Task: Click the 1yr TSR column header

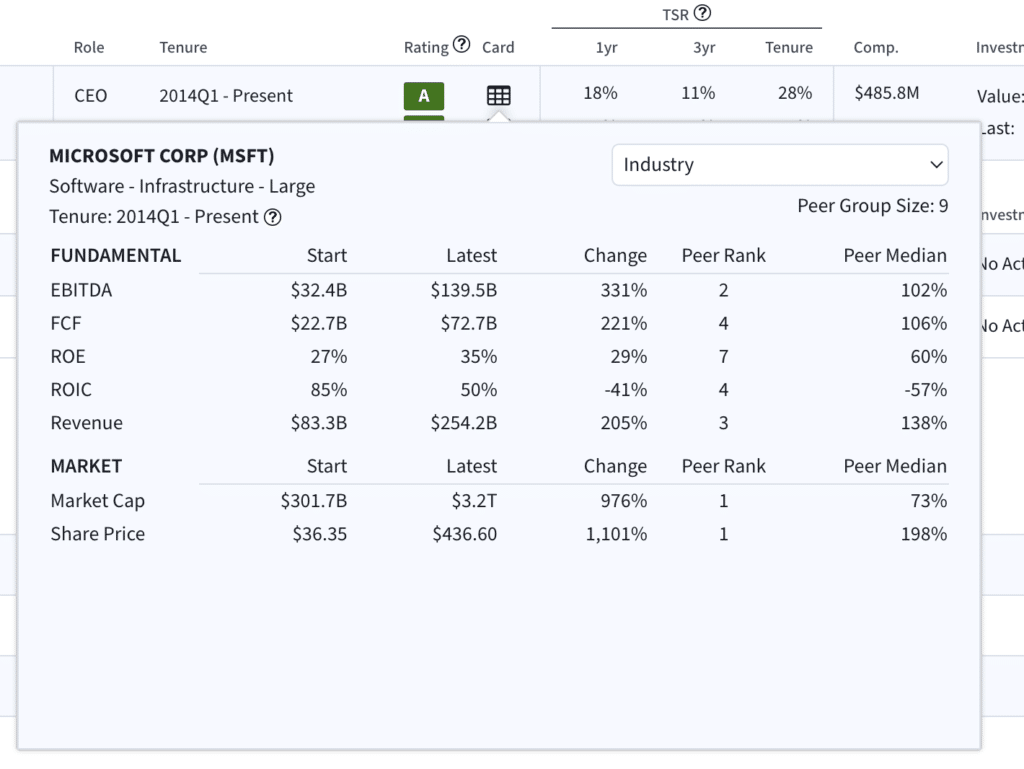Action: (x=607, y=48)
